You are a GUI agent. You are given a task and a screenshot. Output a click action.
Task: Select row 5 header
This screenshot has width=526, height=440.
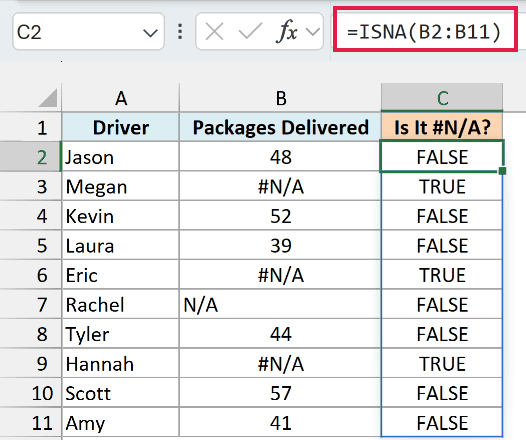pos(31,245)
